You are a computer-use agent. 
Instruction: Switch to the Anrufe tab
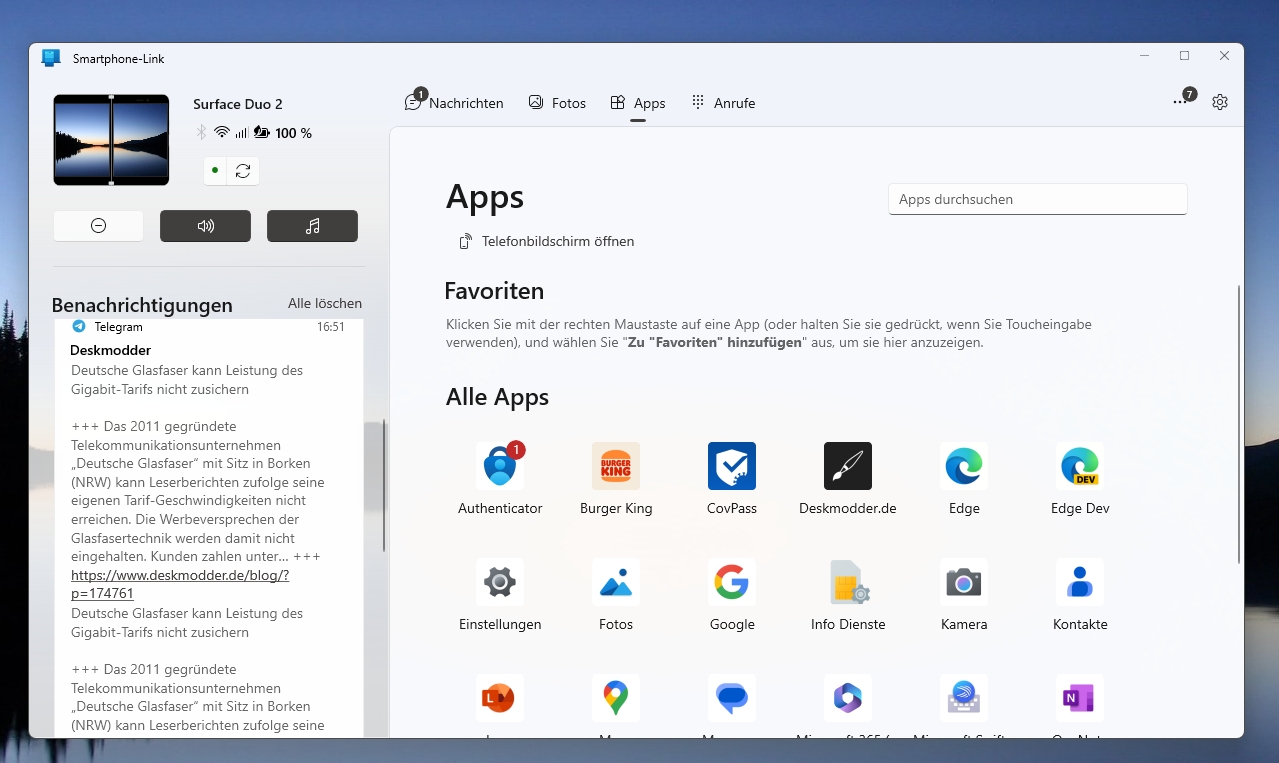(x=723, y=103)
